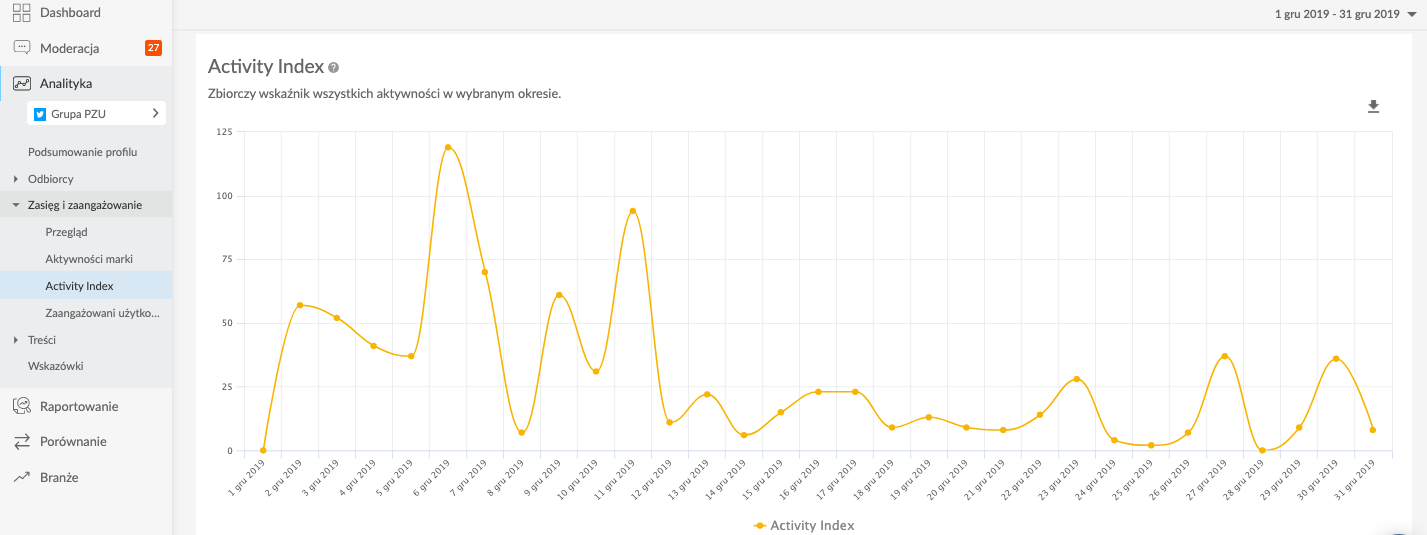This screenshot has height=535, width=1427.
Task: Click the Moderacja chat bubble icon
Action: (21, 48)
